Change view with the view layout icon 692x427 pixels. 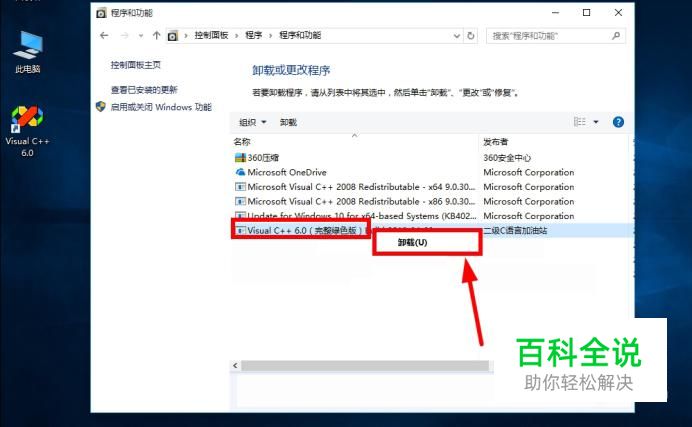tap(579, 122)
